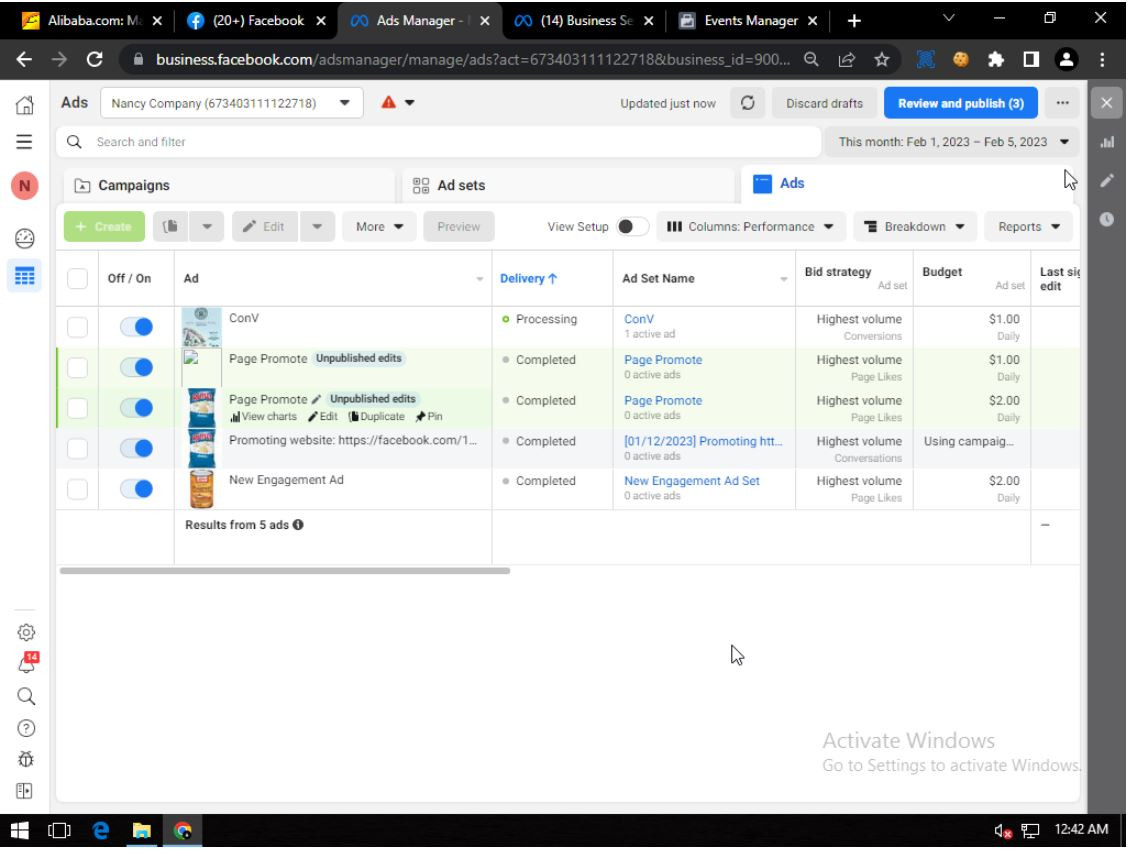Toggle the $2.00 Page Promote ad switch
The height and width of the screenshot is (853, 1130).
pyautogui.click(x=137, y=409)
